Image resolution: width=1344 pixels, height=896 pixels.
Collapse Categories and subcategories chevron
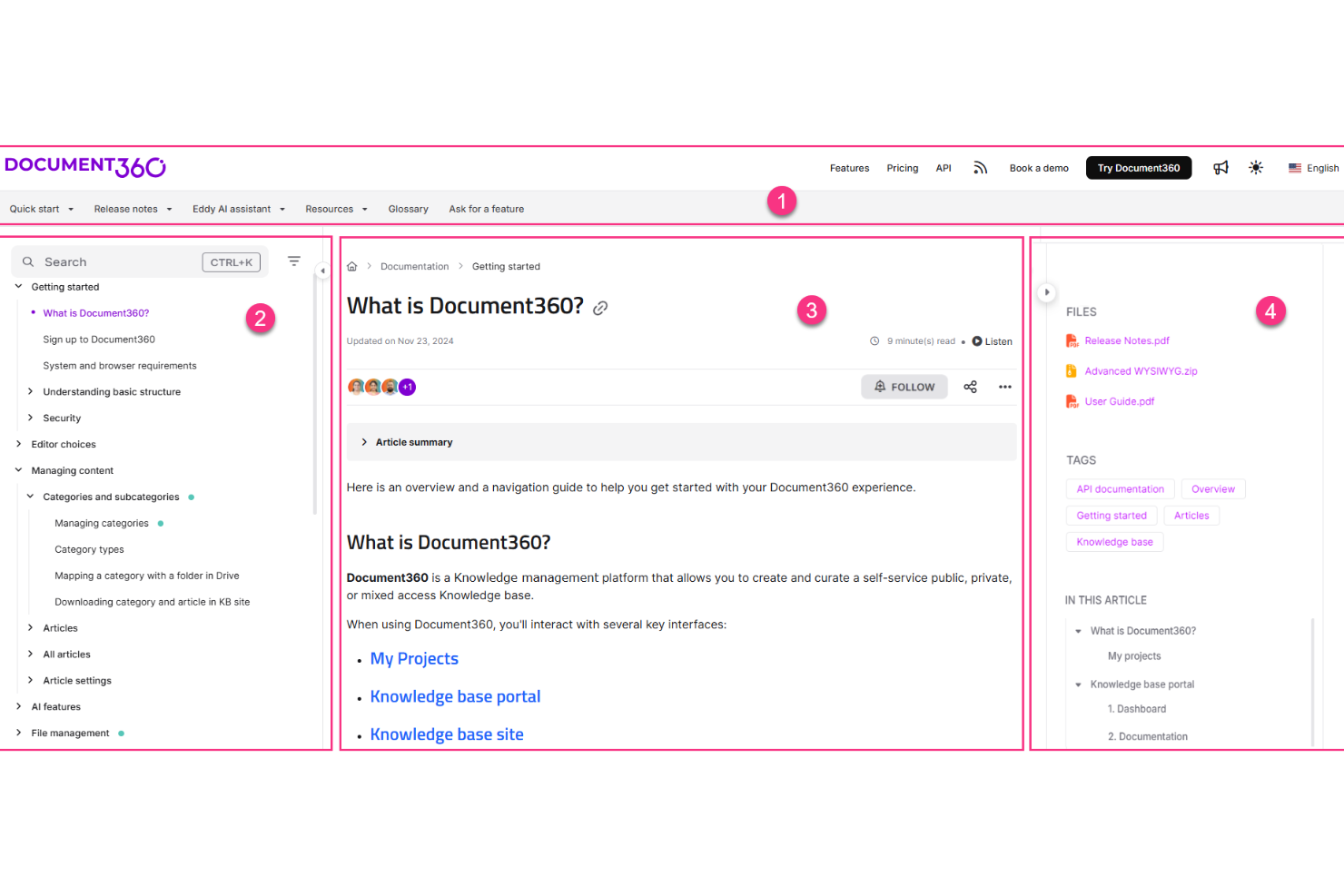(30, 497)
